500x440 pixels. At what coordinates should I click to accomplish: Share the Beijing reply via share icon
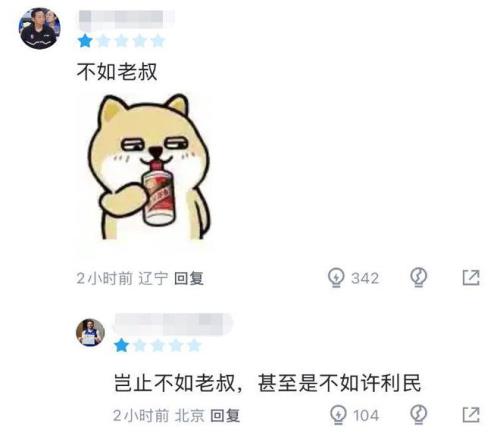pos(471,415)
